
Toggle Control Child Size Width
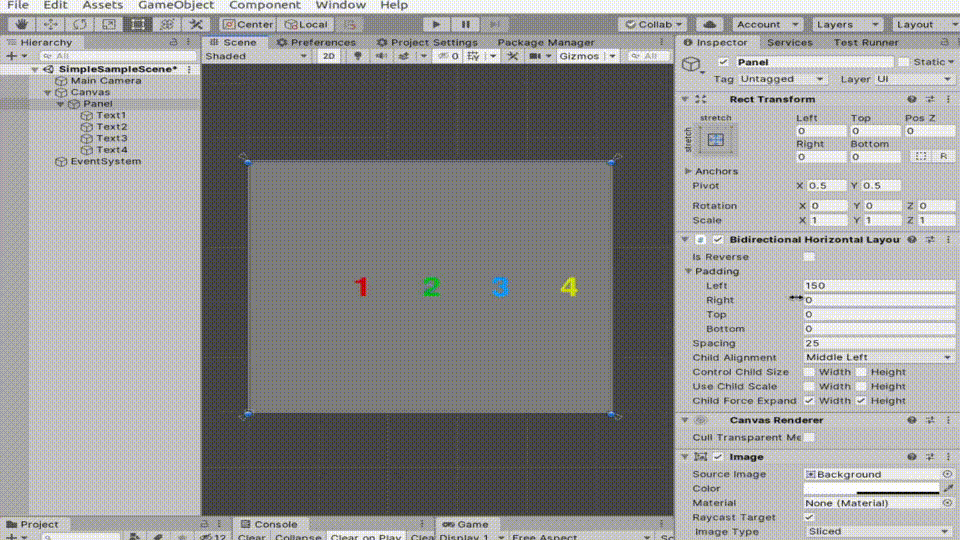pos(809,372)
